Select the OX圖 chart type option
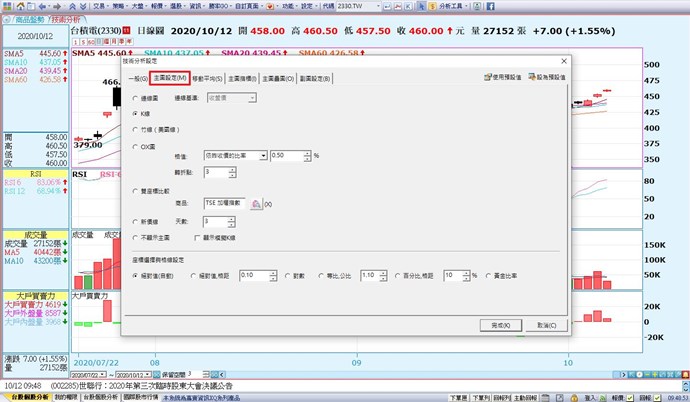The height and width of the screenshot is (402, 690). 136,146
